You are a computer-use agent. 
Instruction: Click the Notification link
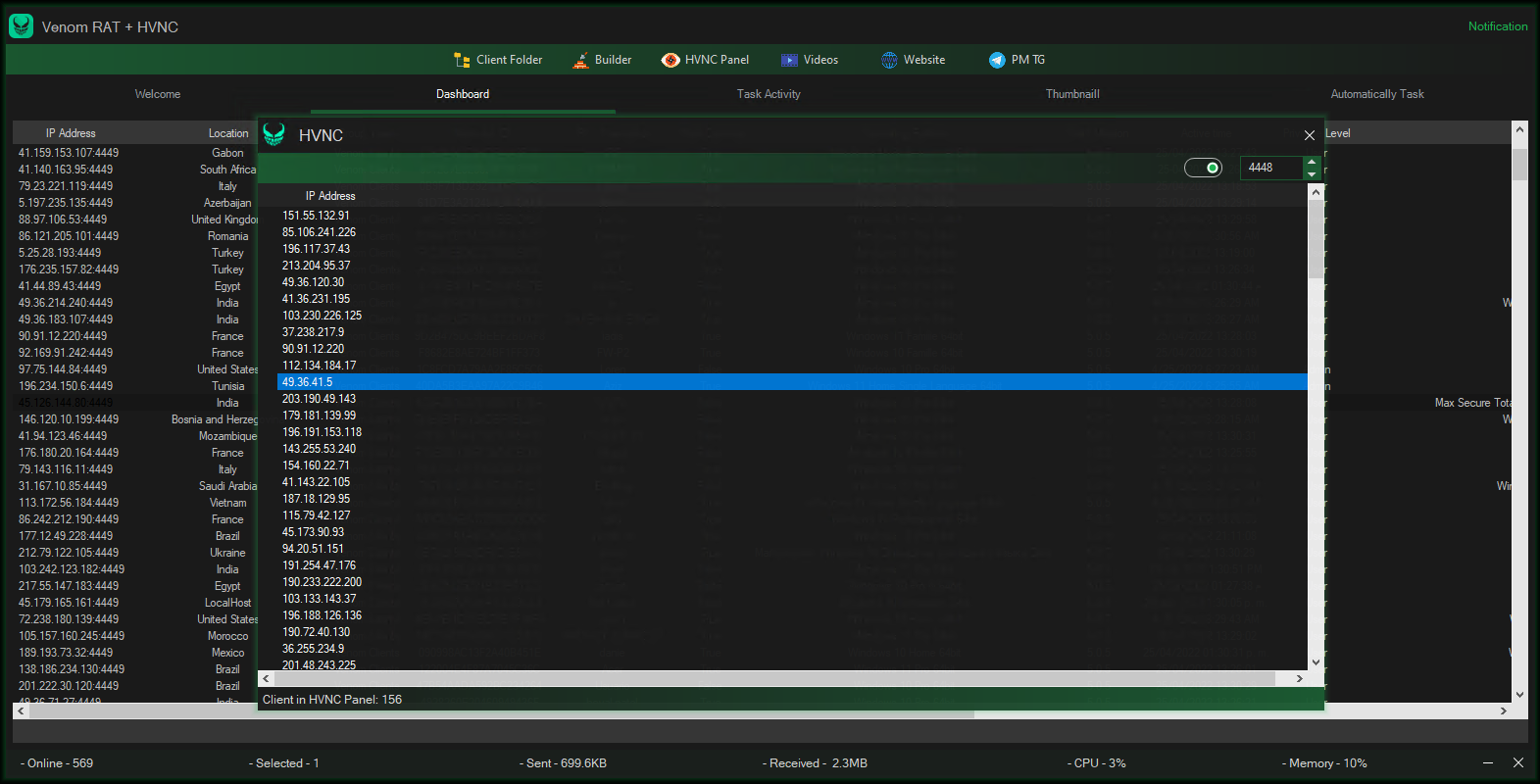click(x=1498, y=26)
